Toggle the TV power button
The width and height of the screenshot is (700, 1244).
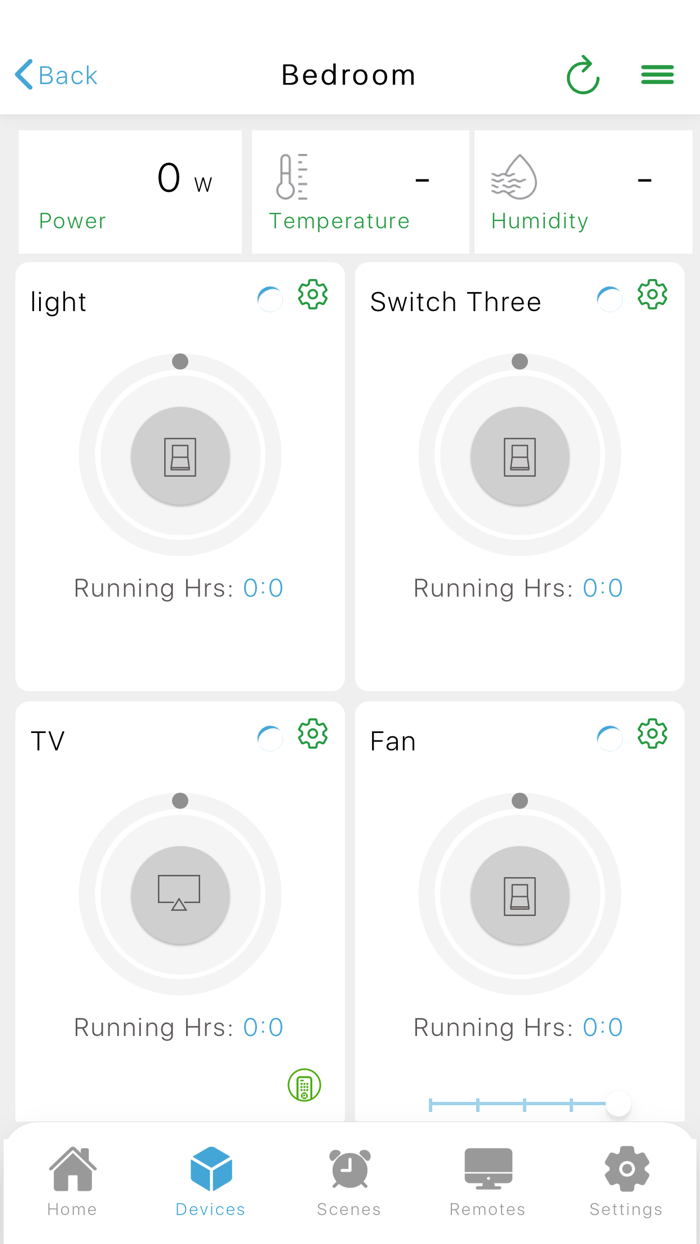pos(179,895)
